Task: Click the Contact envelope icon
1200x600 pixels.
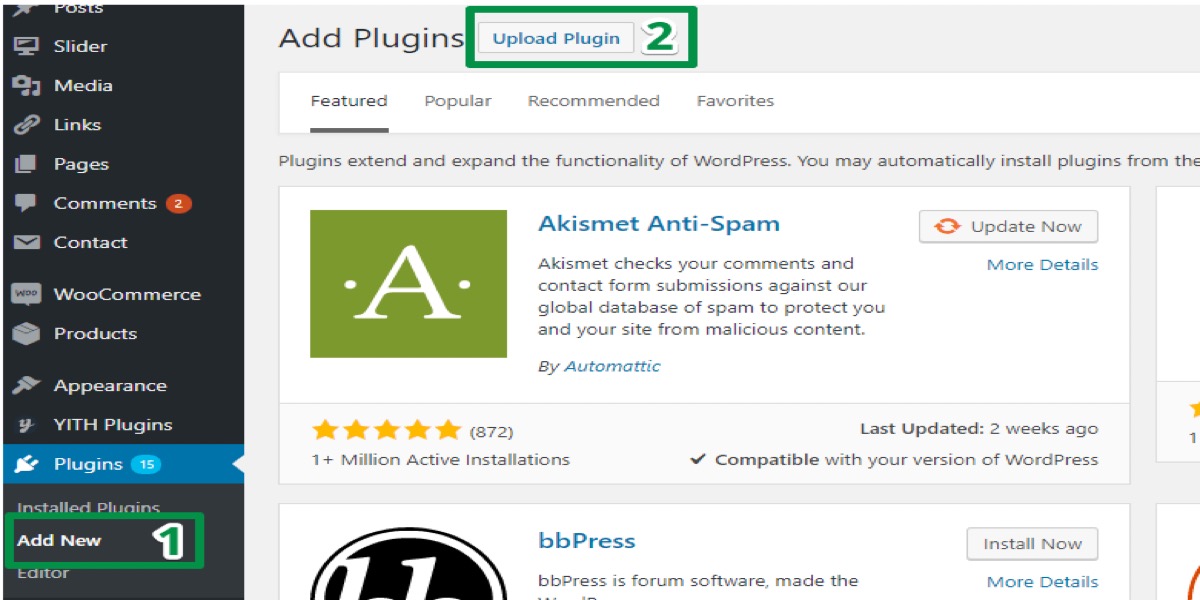Action: (26, 242)
